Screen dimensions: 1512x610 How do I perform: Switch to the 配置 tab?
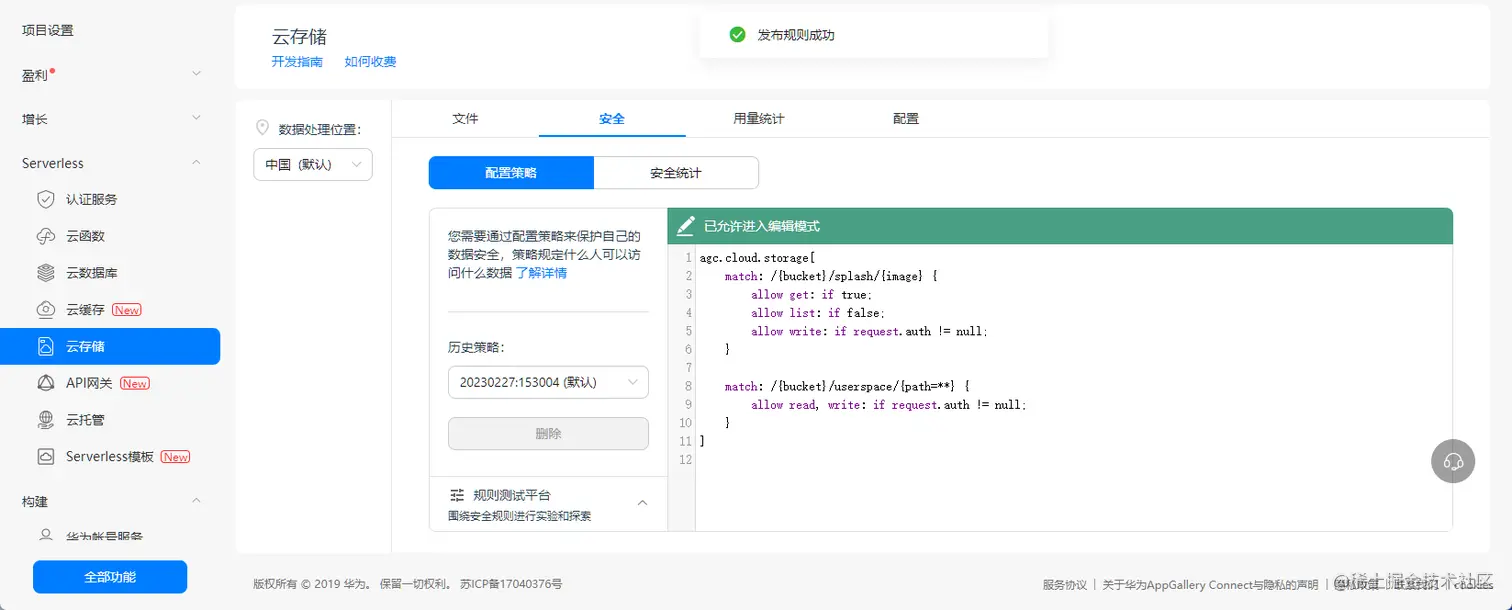[906, 118]
